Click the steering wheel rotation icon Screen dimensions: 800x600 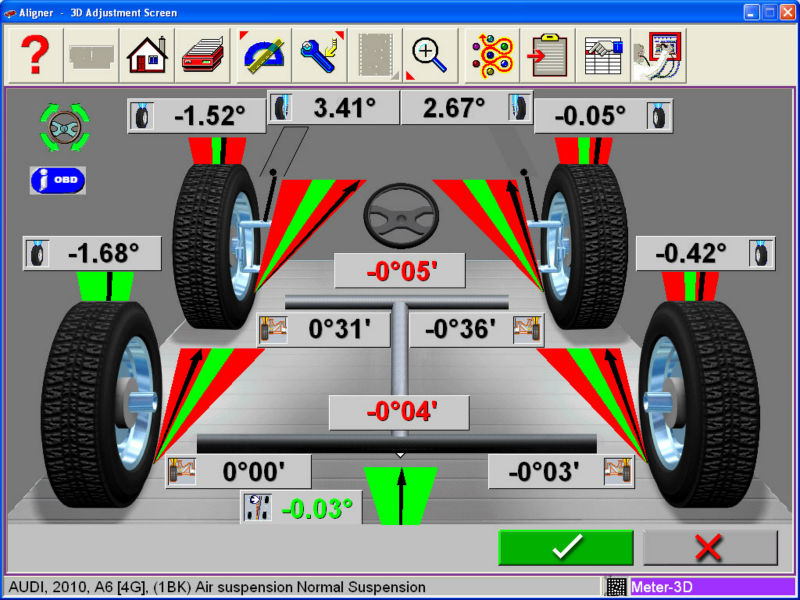[65, 128]
